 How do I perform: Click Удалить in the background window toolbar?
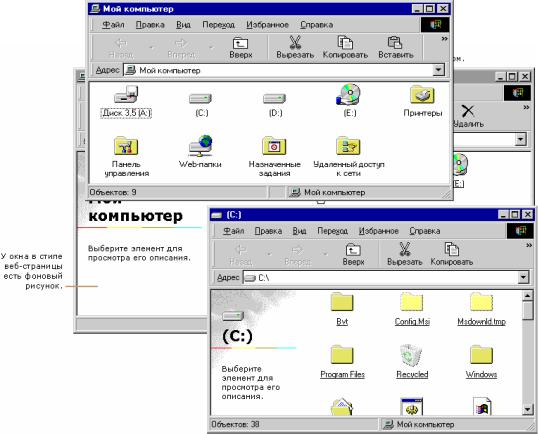tap(468, 117)
